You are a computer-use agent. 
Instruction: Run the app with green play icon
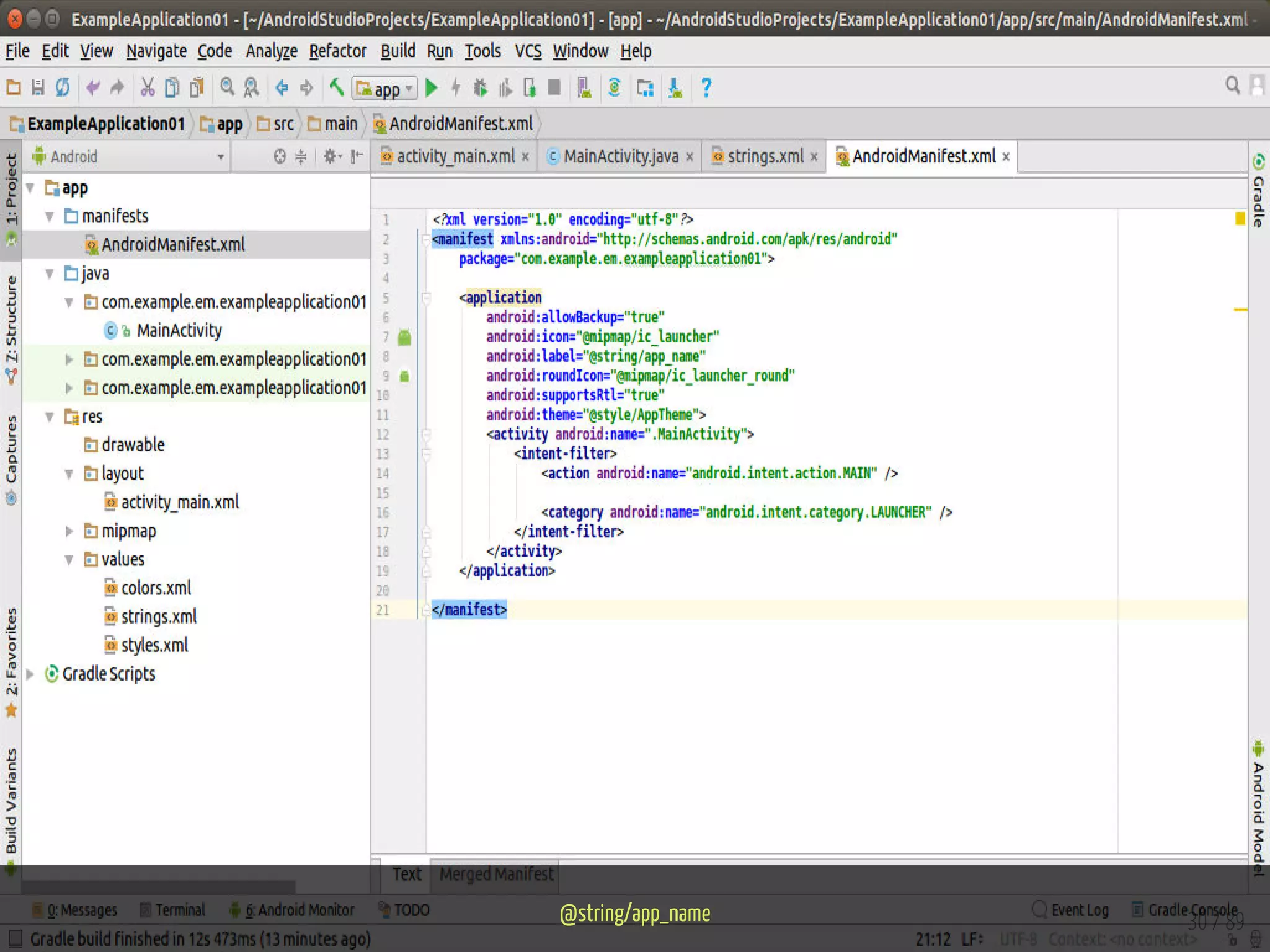pos(432,87)
